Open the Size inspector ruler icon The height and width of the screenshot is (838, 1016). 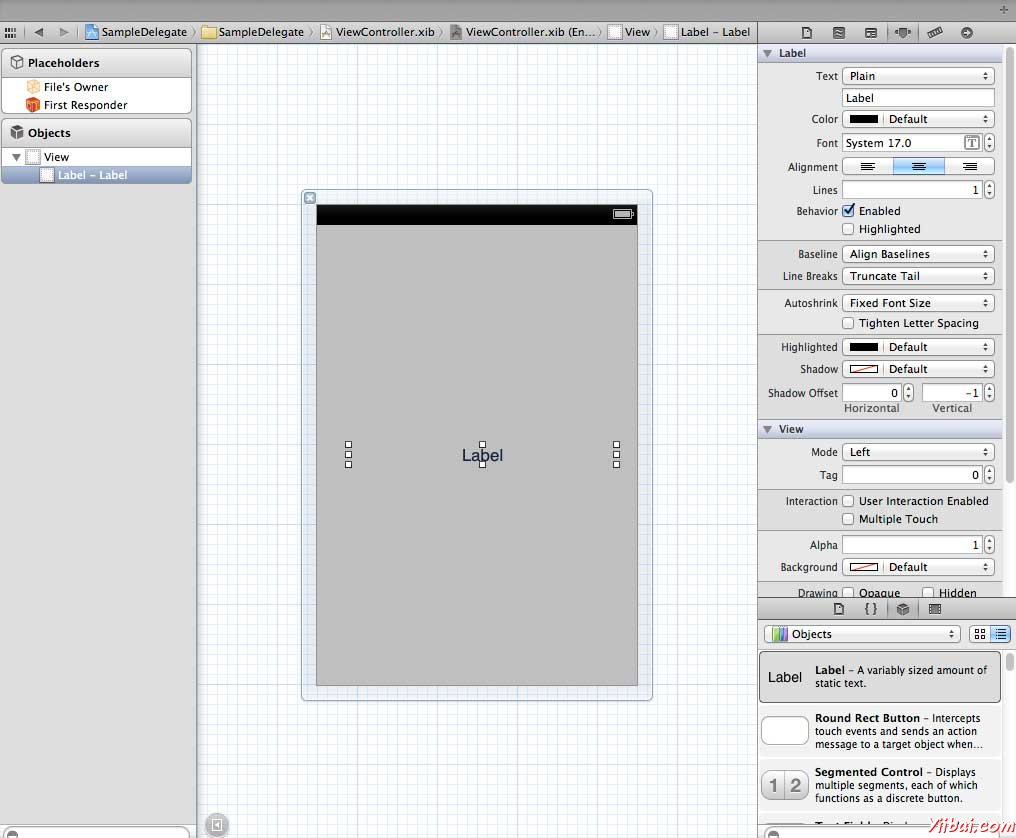click(935, 31)
